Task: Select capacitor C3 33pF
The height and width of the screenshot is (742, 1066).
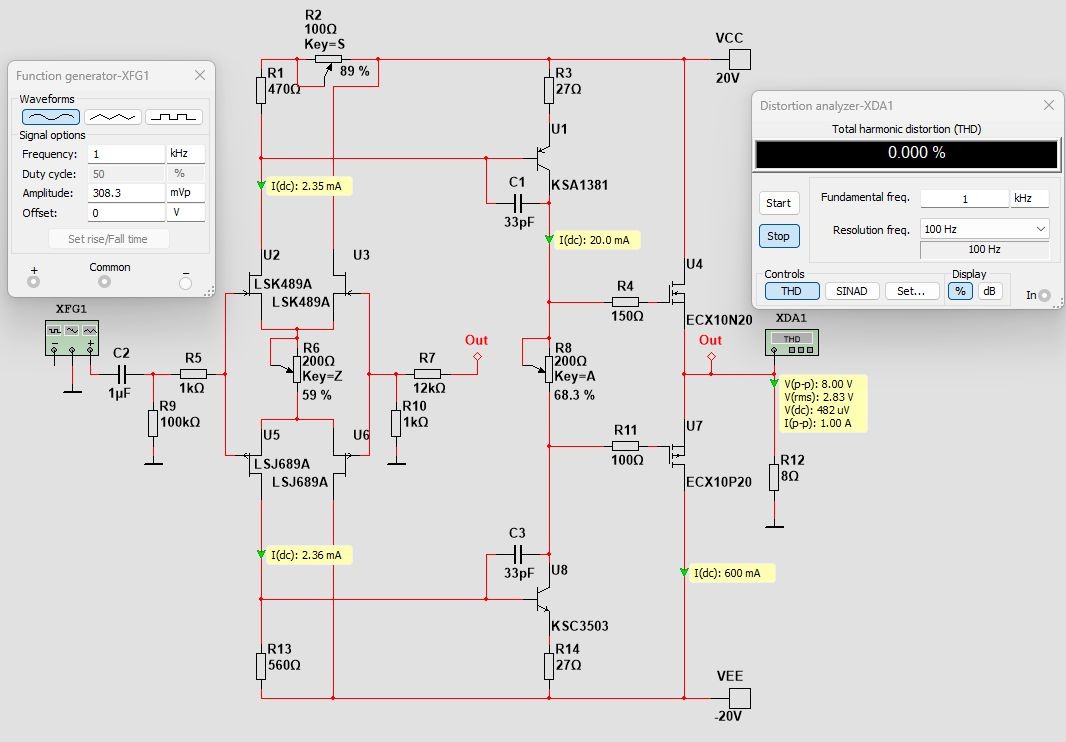Action: (x=517, y=554)
